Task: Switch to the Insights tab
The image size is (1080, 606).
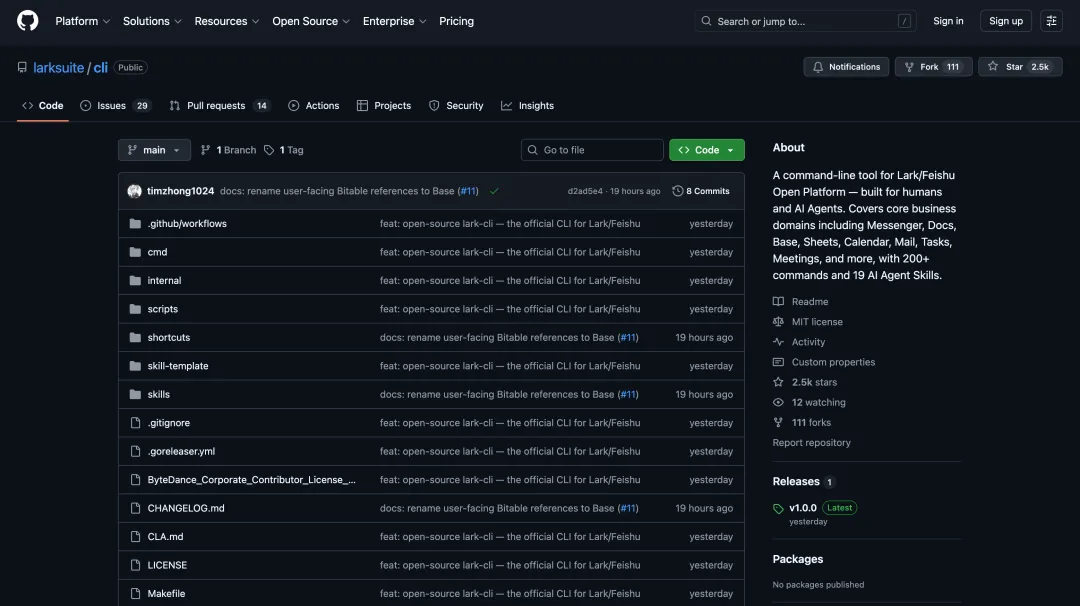Action: 528,105
